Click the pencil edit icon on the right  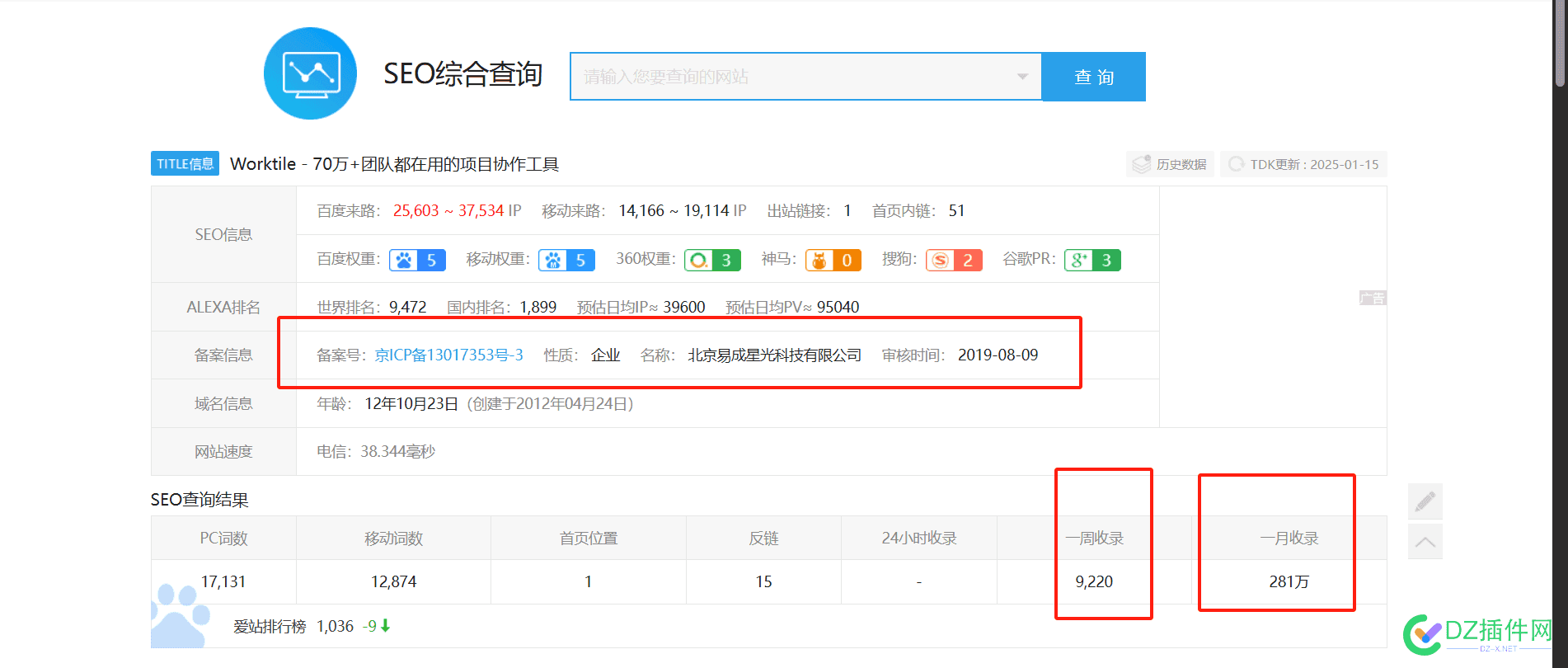coord(1425,501)
